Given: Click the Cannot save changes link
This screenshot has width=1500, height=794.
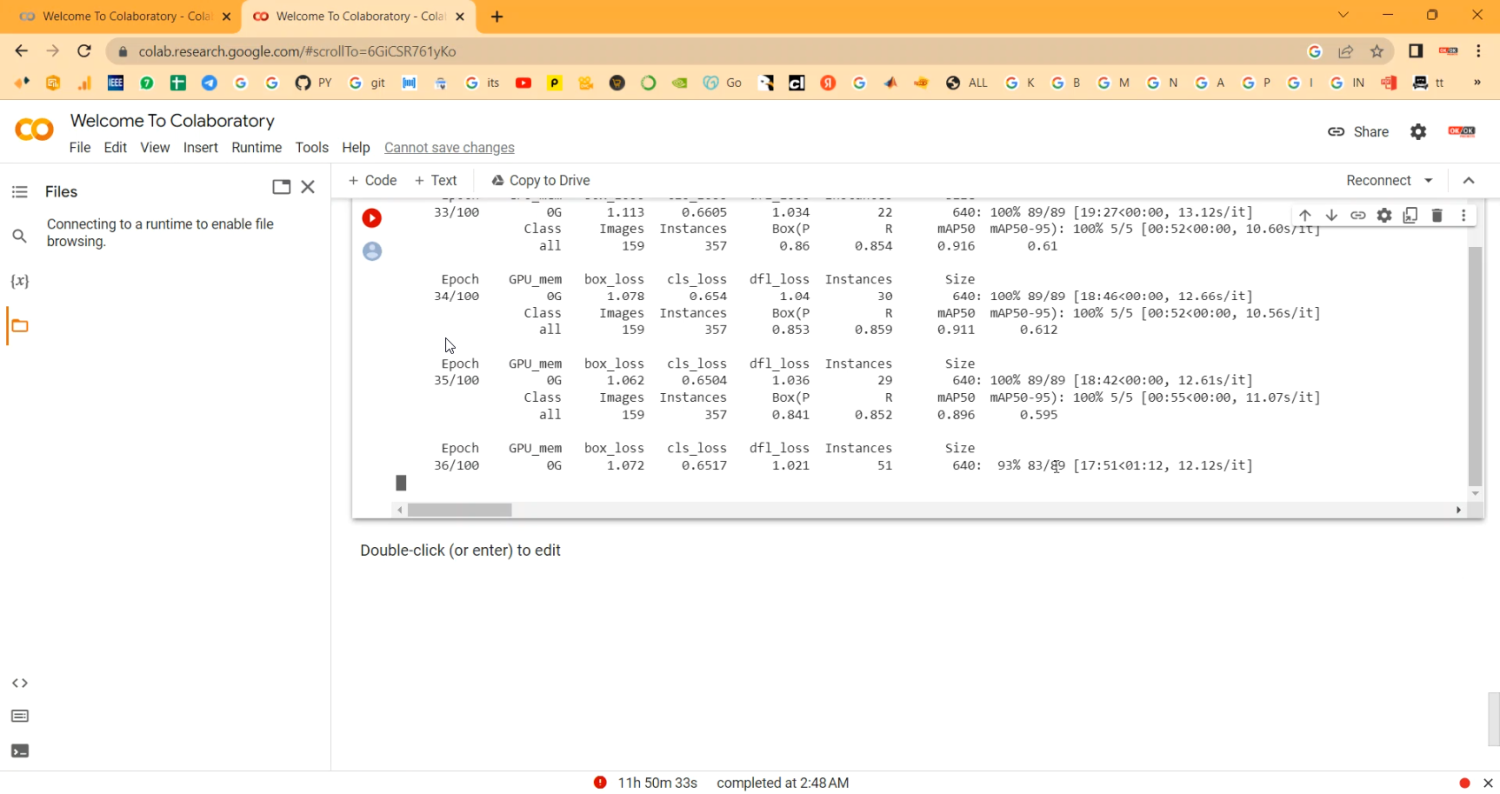Looking at the screenshot, I should [449, 147].
